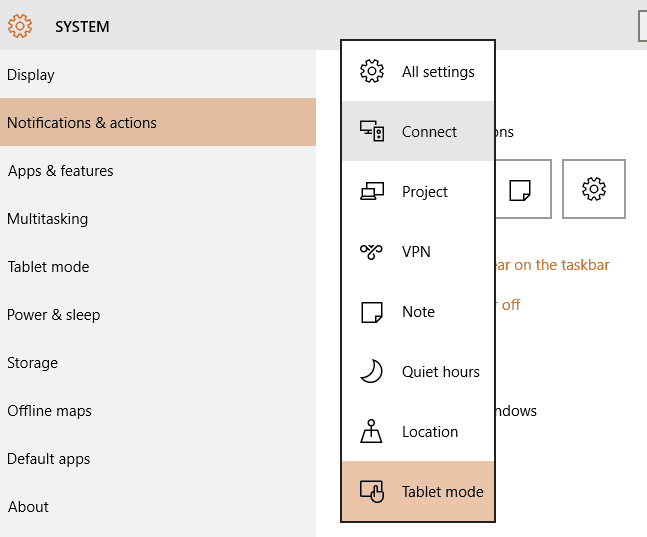
Task: Choose the Project icon in the dropdown list
Action: pyautogui.click(x=372, y=192)
